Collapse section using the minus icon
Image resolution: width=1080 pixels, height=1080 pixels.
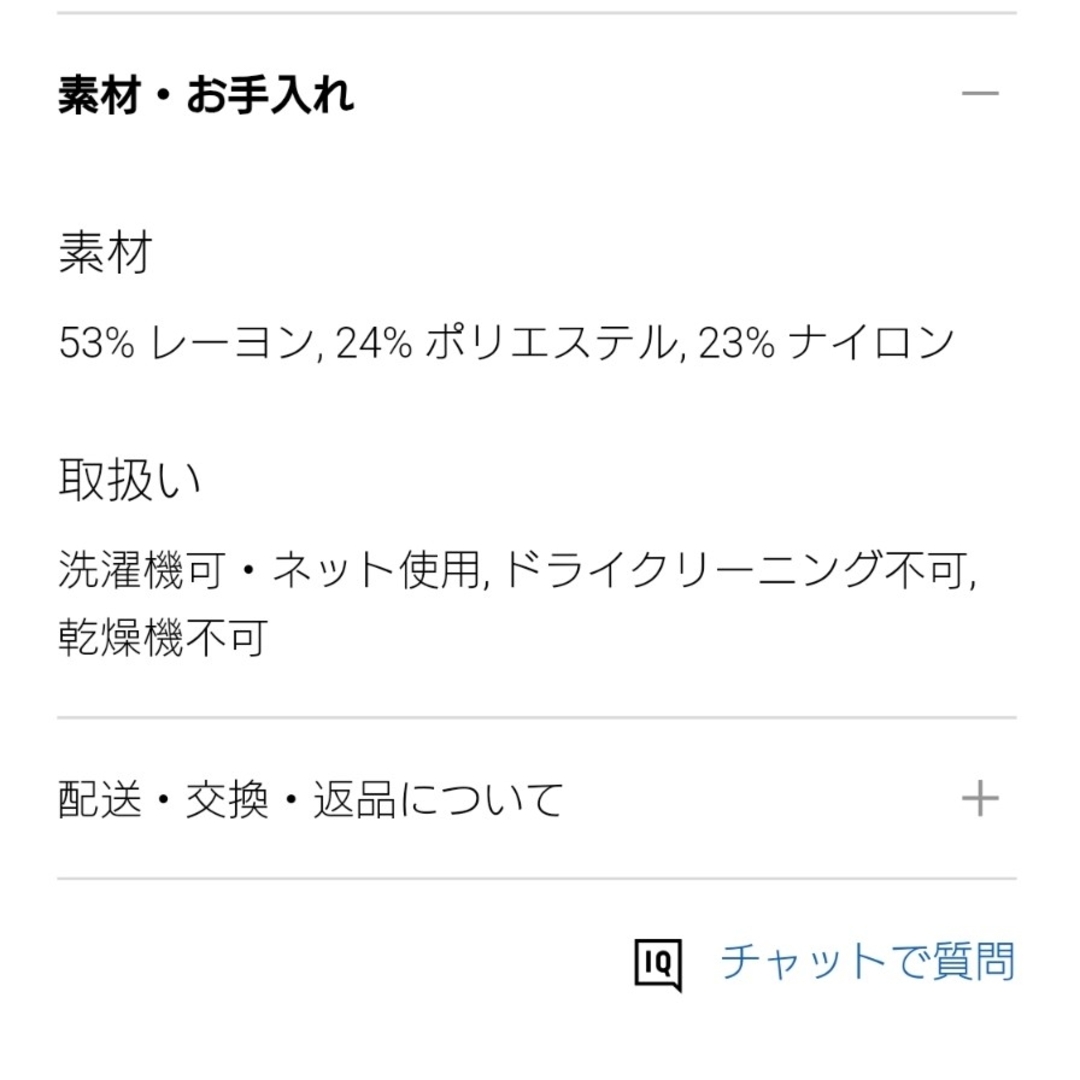click(x=979, y=93)
